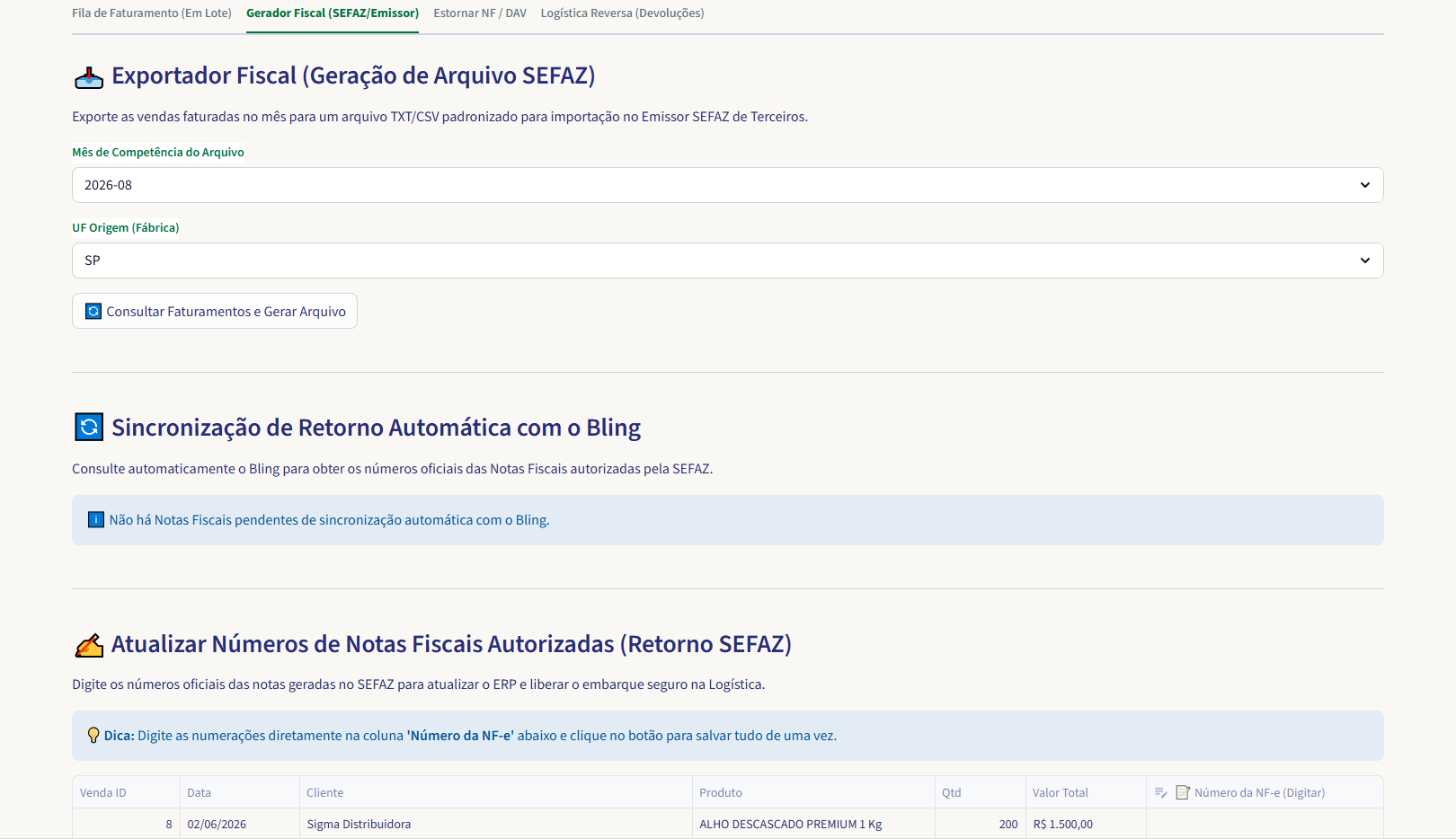Go to the Logística Reversa (Devoluções) tab
The image size is (1456, 839).
click(622, 13)
